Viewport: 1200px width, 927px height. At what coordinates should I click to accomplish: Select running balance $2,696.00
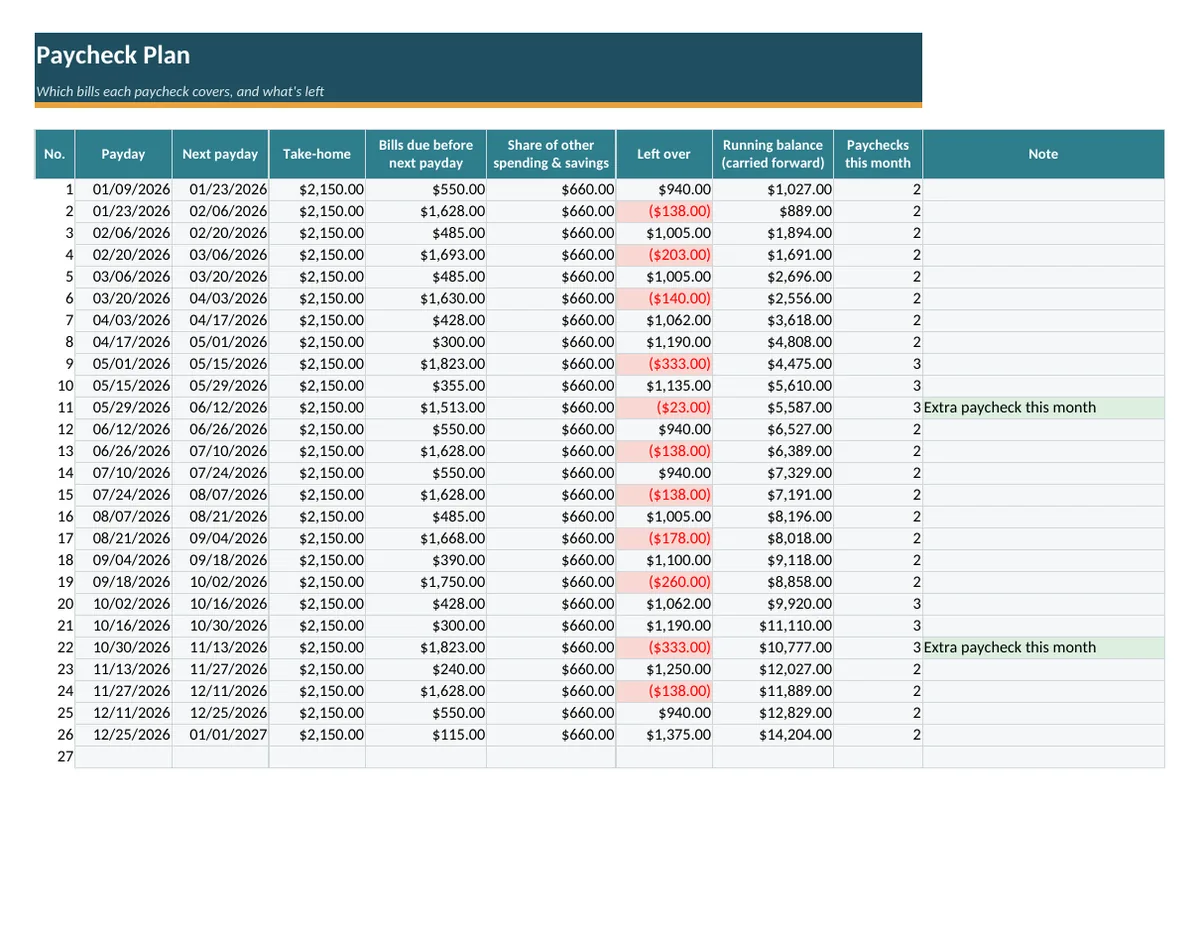pyautogui.click(x=773, y=277)
